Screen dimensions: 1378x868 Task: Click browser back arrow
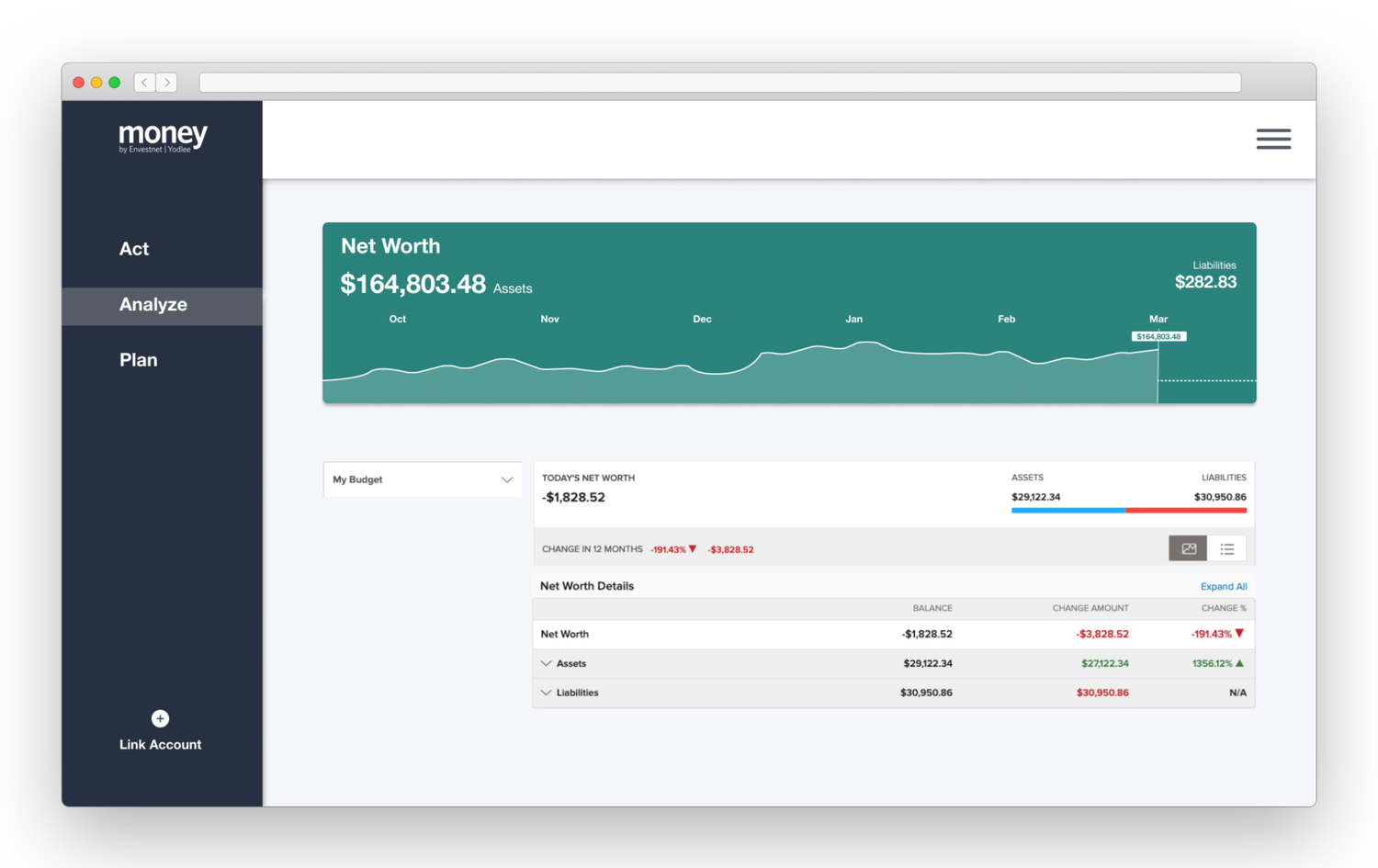(x=144, y=83)
